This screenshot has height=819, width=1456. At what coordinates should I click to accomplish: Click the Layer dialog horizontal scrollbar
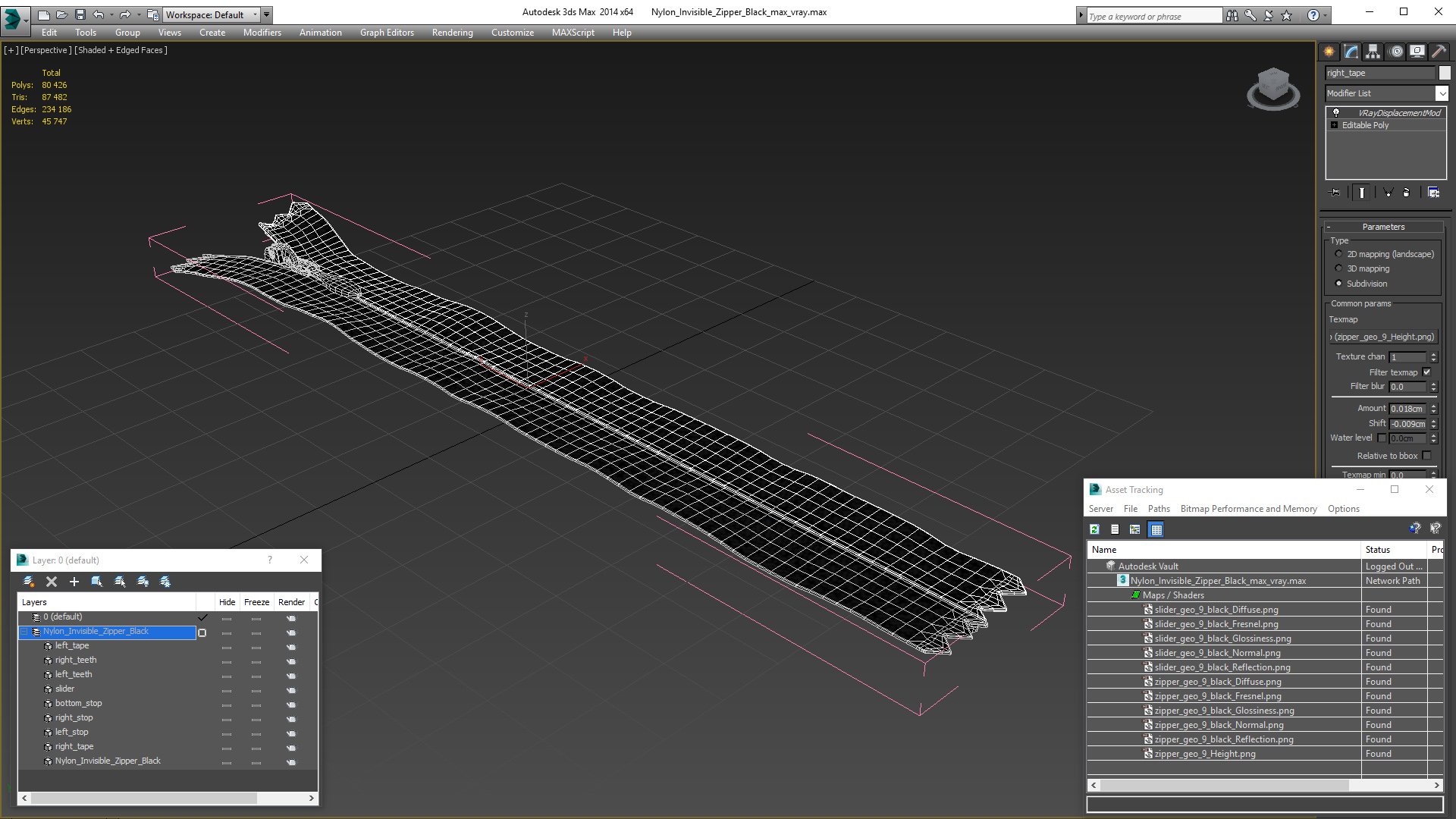(x=144, y=799)
